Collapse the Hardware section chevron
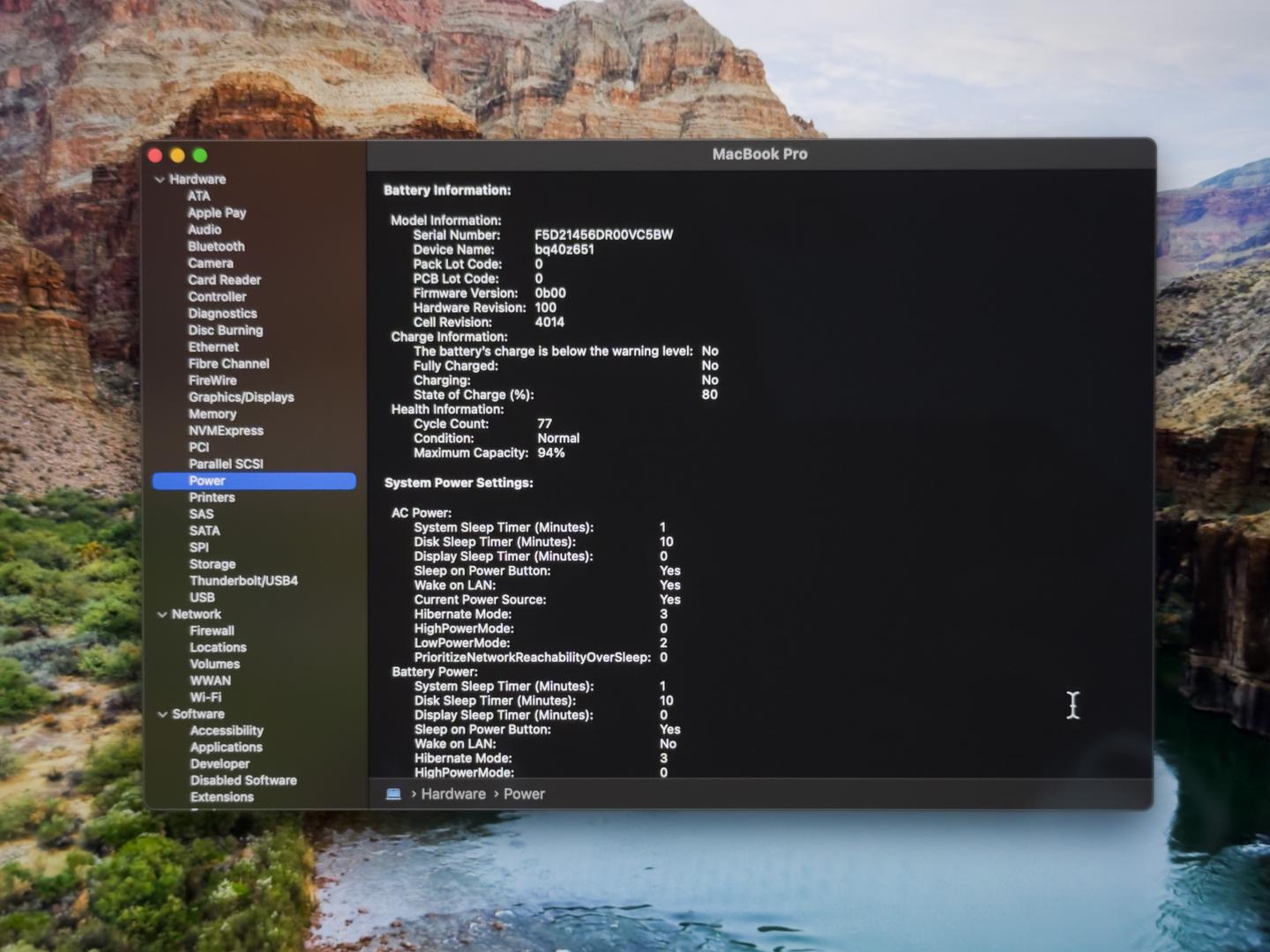Image resolution: width=1270 pixels, height=952 pixels. tap(160, 180)
